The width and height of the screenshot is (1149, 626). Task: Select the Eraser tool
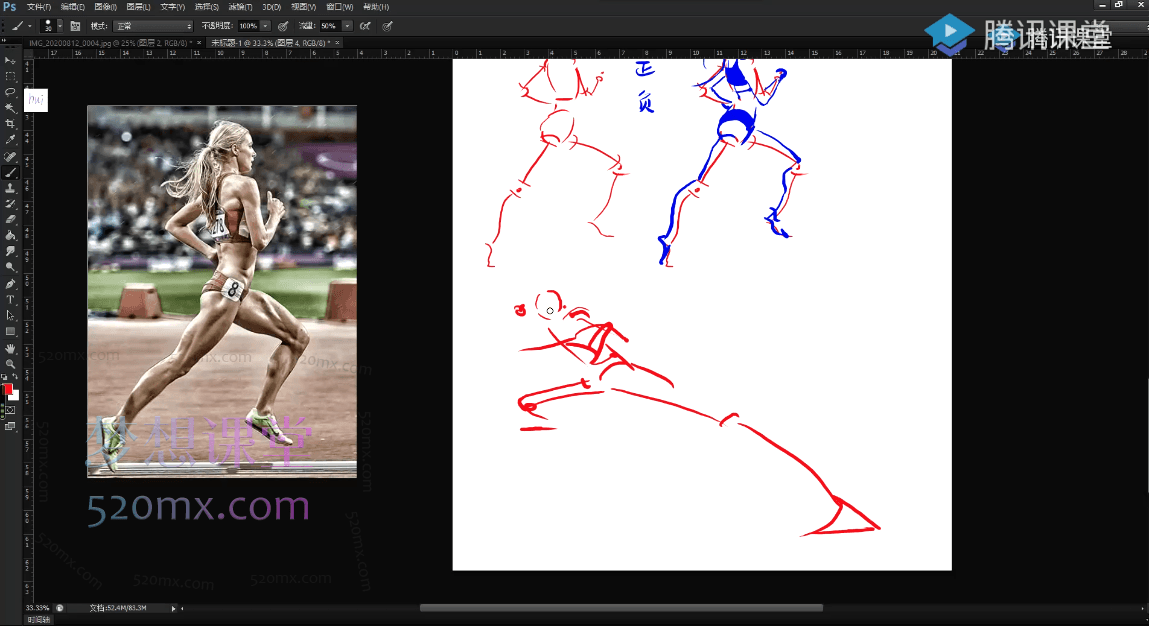[10, 219]
